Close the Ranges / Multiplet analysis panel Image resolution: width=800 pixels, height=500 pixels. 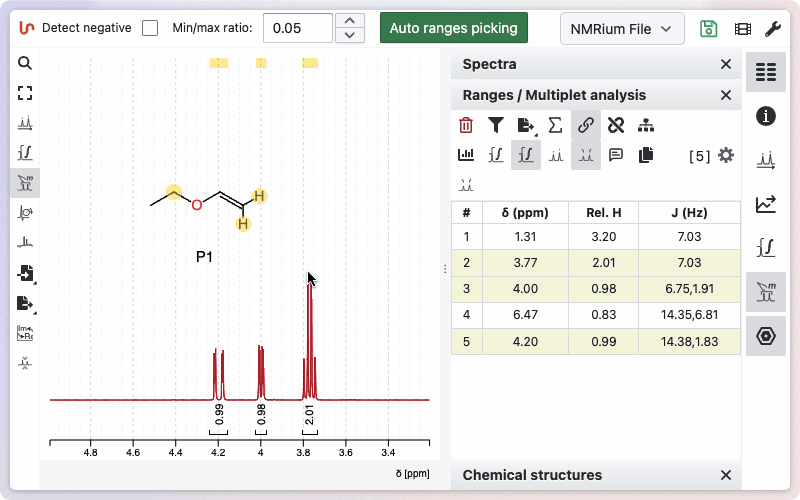pos(726,95)
